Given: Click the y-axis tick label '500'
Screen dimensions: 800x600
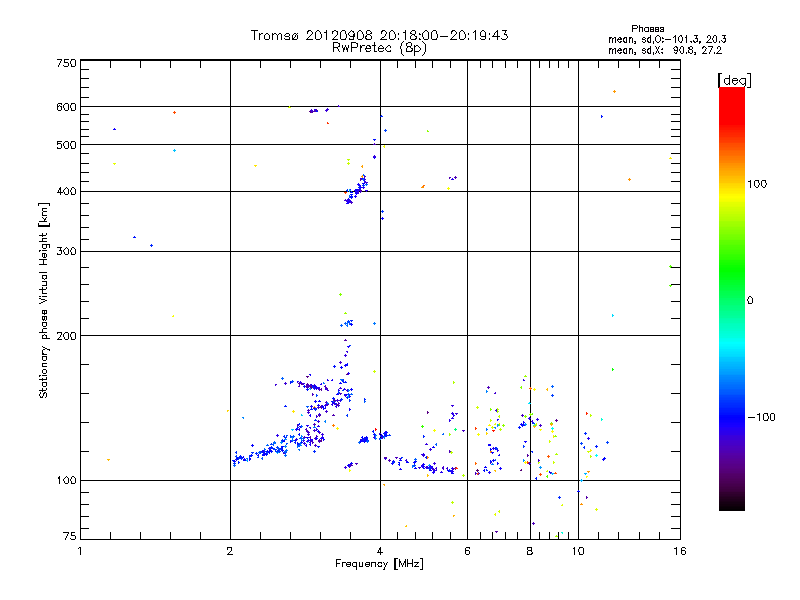Looking at the screenshot, I should pyautogui.click(x=66, y=145).
